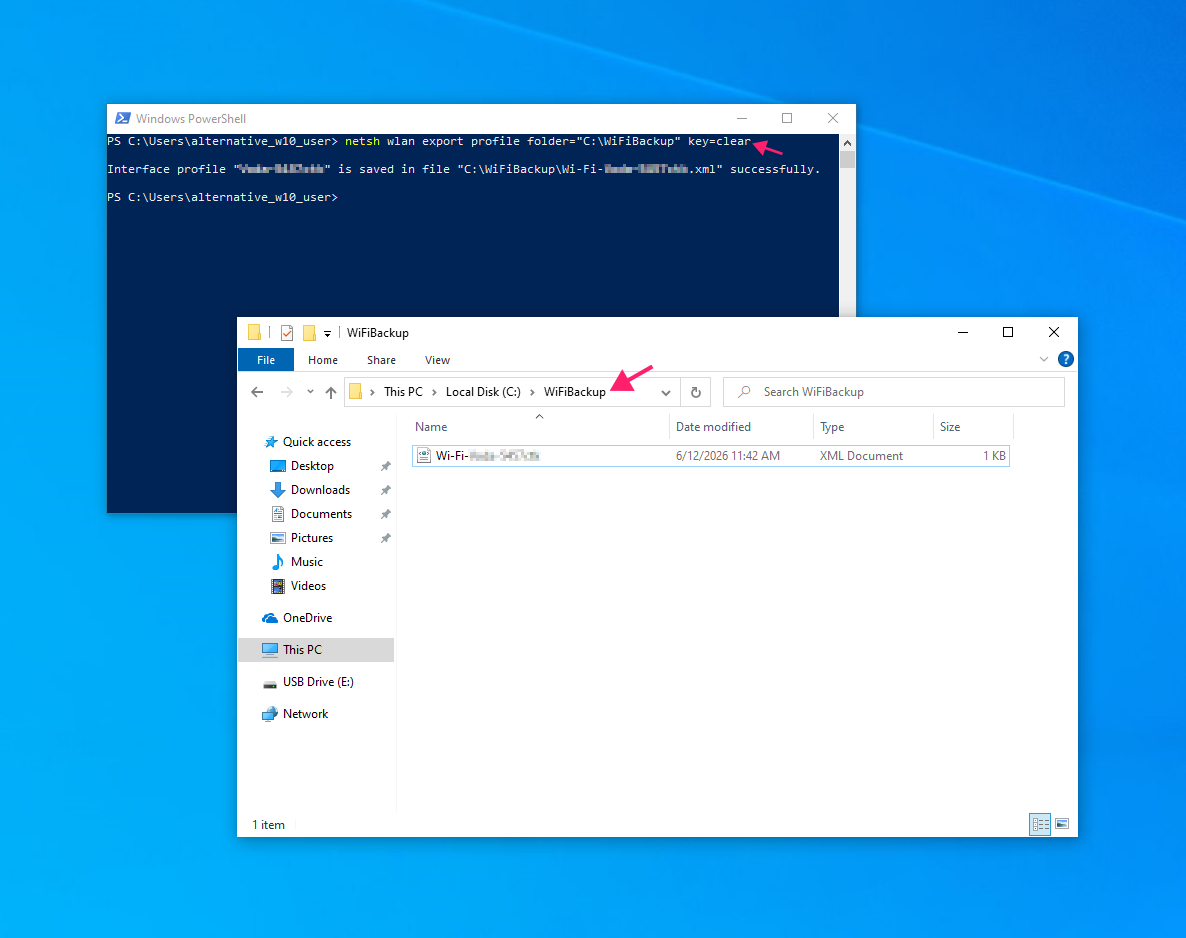Click the file's date 6/12/2026 11:42 AM
Image resolution: width=1186 pixels, height=938 pixels.
coord(728,455)
